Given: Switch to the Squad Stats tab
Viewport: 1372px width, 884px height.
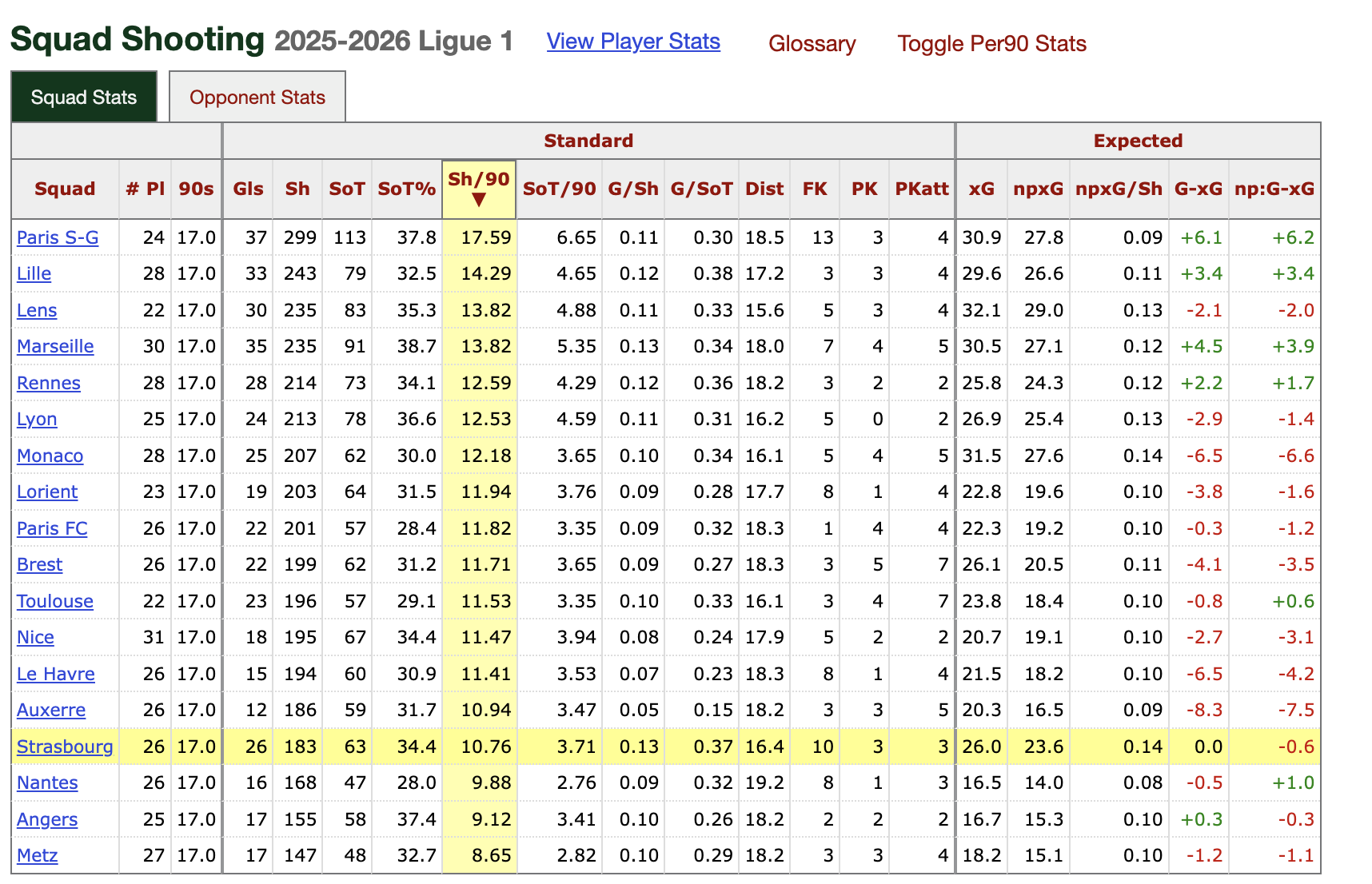Looking at the screenshot, I should pyautogui.click(x=84, y=97).
